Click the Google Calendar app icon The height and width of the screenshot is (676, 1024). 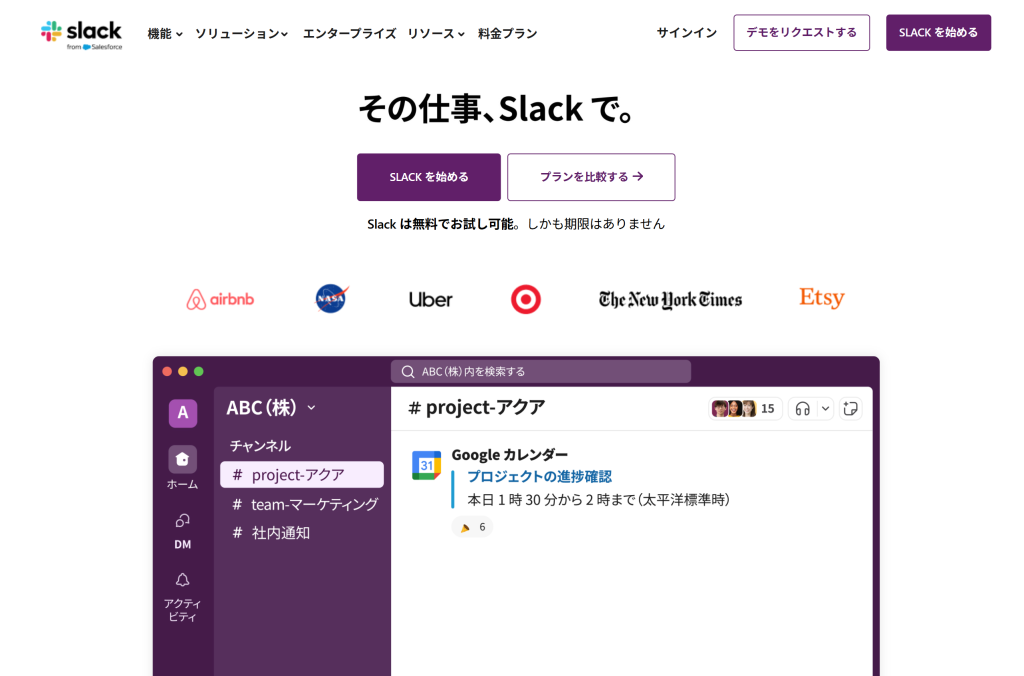(426, 465)
